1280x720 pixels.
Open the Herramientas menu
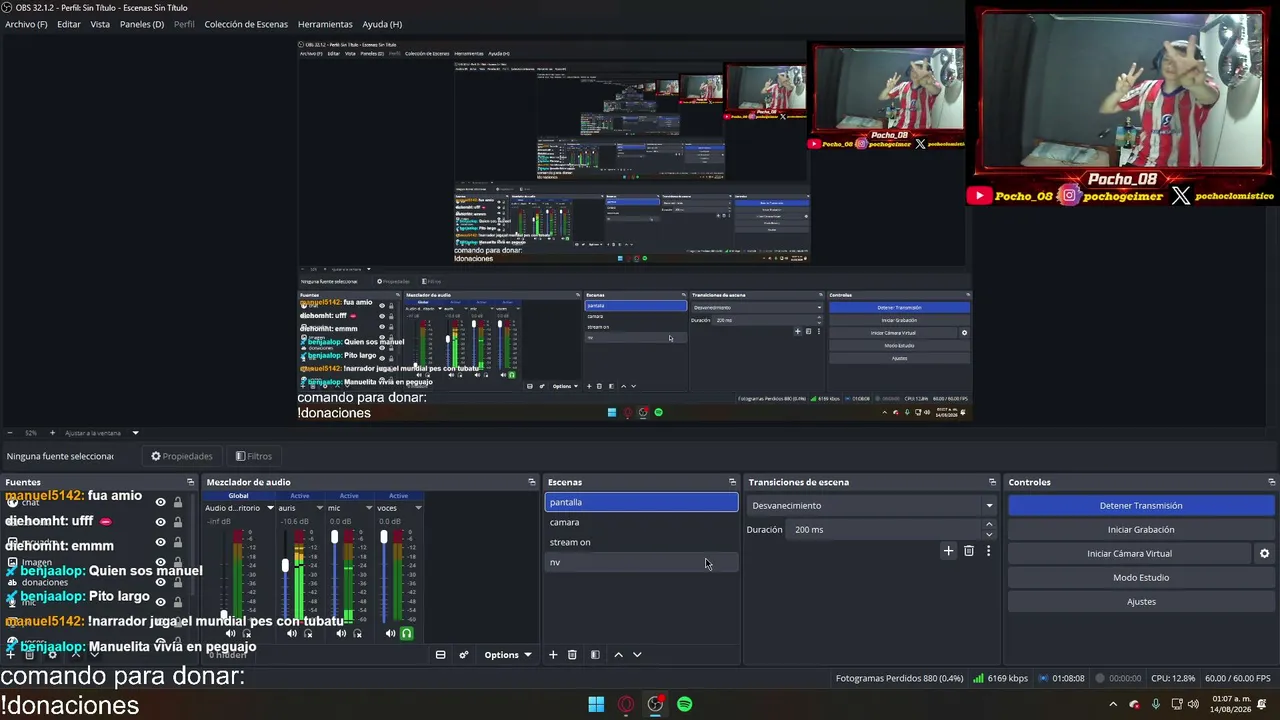[325, 24]
